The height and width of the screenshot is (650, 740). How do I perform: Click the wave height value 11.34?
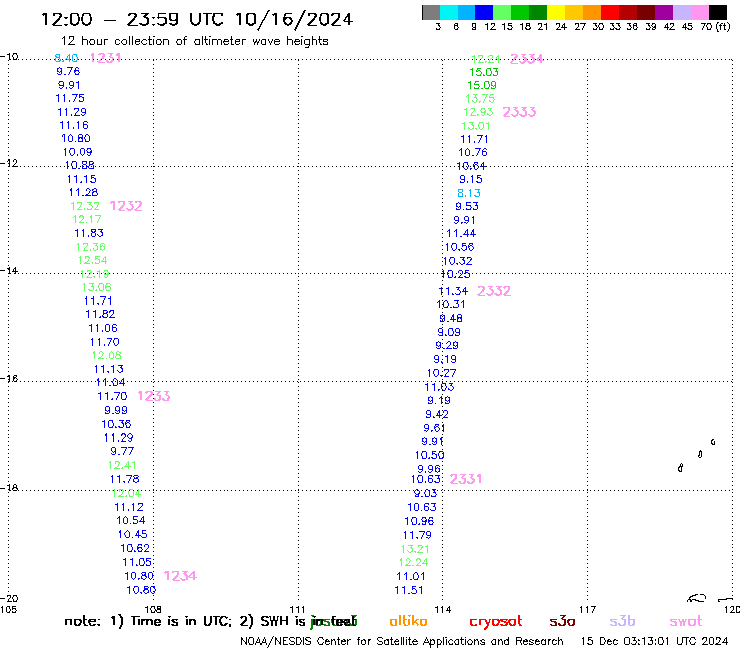tap(453, 291)
